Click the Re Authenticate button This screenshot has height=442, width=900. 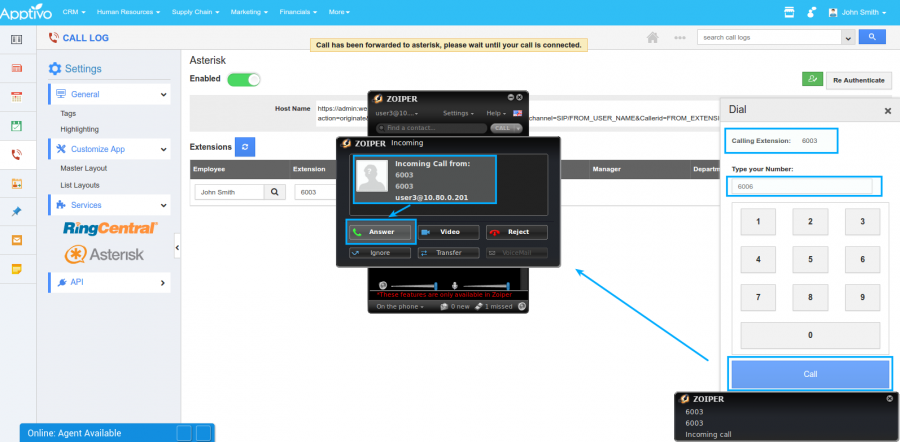click(x=859, y=80)
